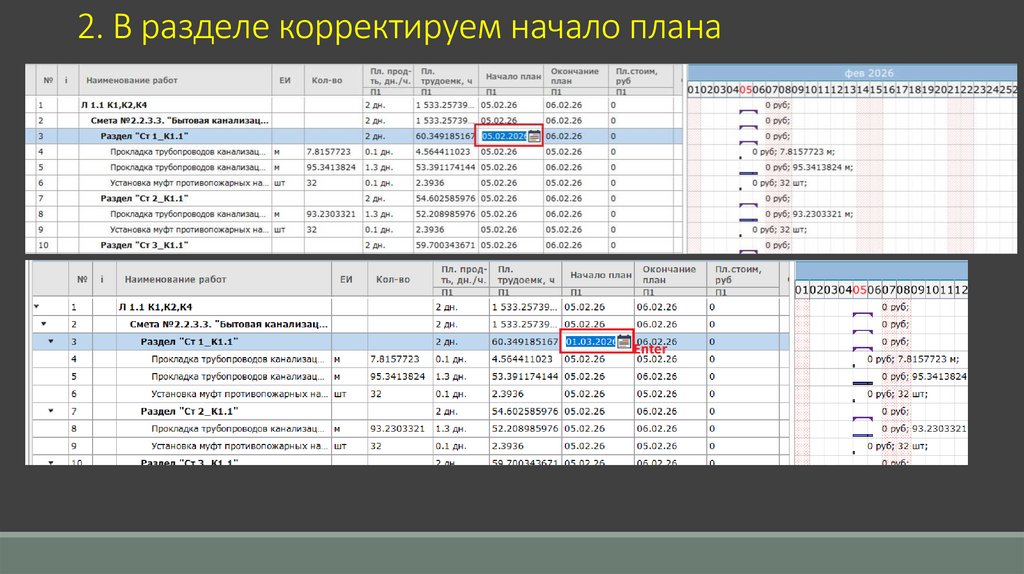Screen dimensions: 1024x574
Task: Click labor value '53.391174144' in lower table
Action: [525, 377]
